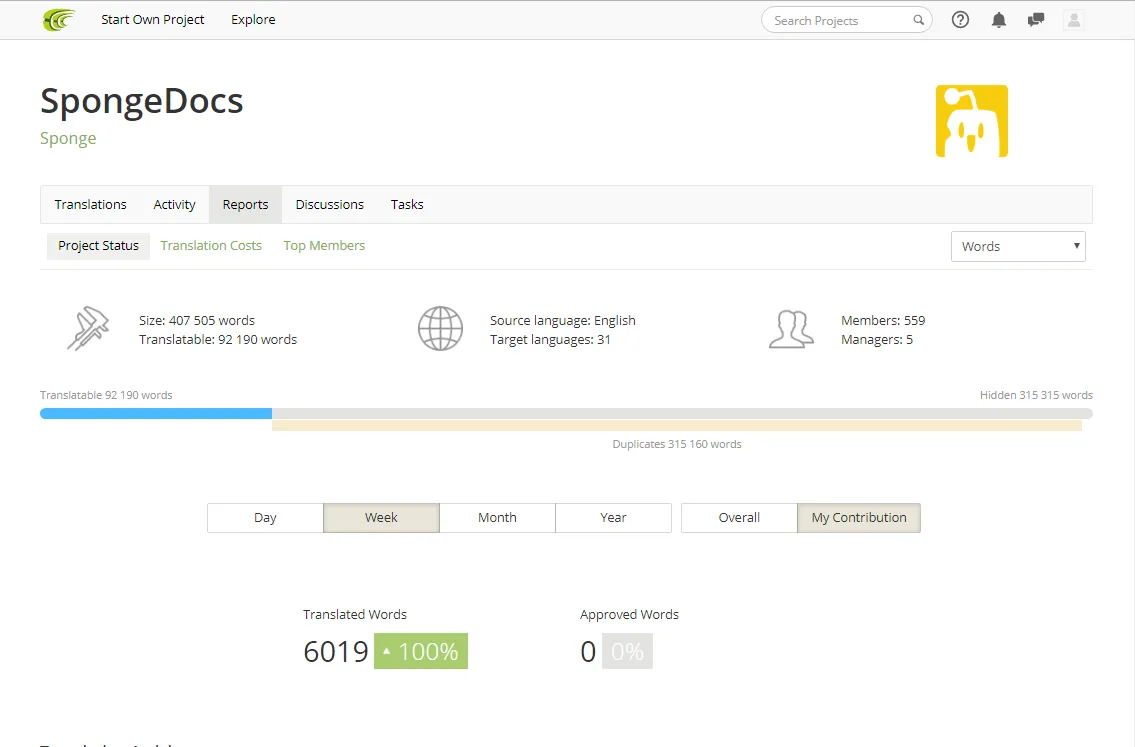Select the Week period toggle
The height and width of the screenshot is (747, 1135).
381,518
